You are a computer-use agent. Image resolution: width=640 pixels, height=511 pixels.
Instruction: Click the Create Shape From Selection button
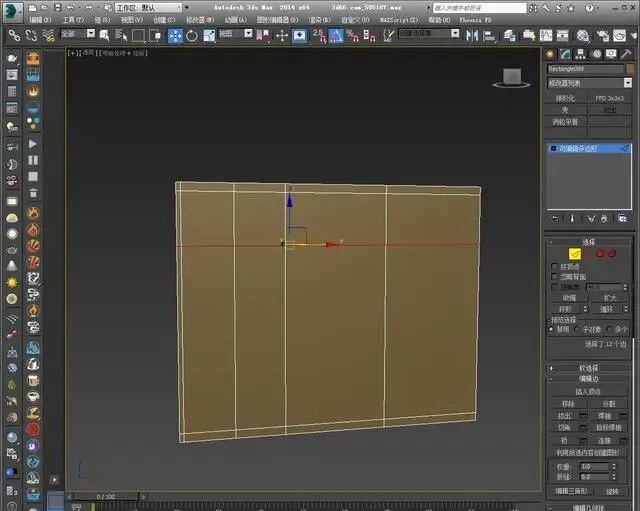click(x=588, y=453)
